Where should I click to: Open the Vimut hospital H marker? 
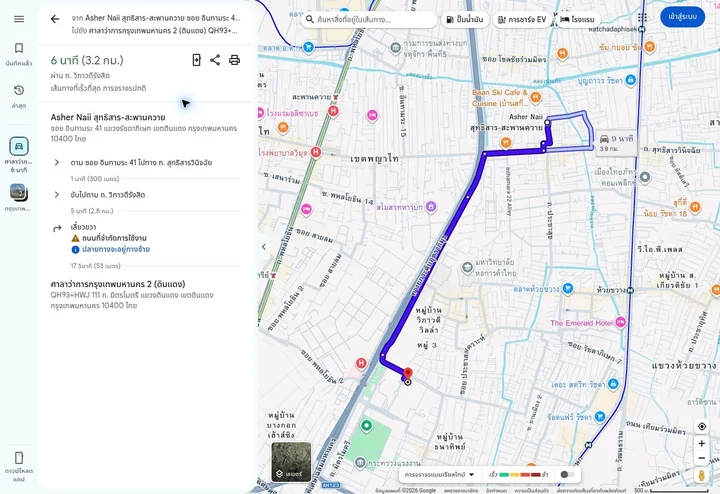point(315,152)
